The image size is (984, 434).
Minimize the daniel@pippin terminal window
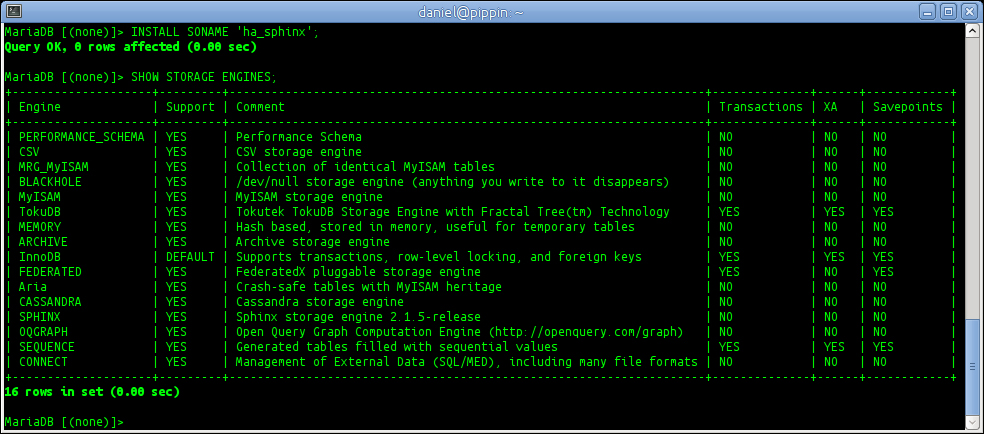point(928,11)
